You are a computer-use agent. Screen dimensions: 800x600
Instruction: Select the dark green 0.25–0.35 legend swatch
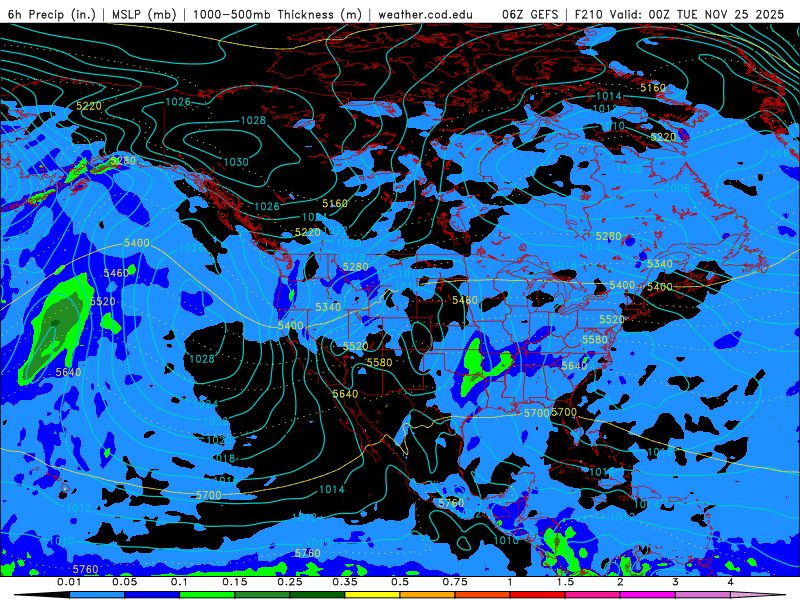pos(317,595)
